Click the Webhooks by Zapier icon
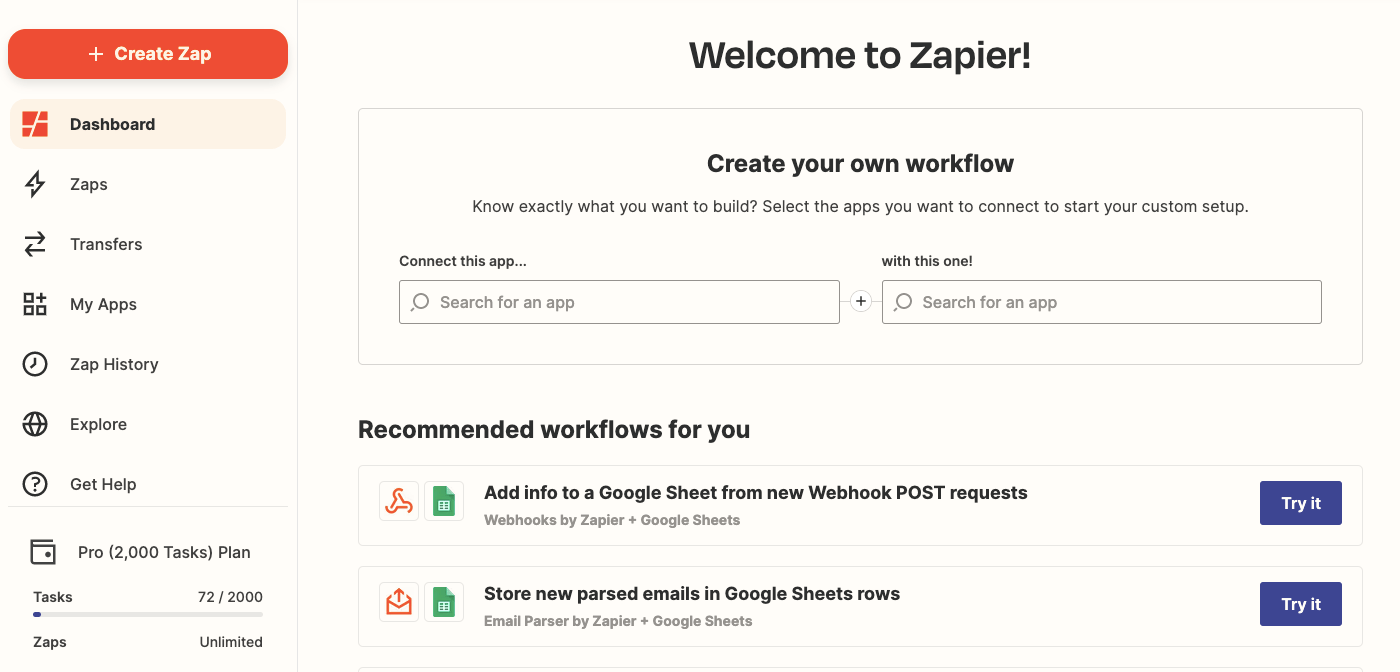Screen dimensions: 1400x672 399,501
